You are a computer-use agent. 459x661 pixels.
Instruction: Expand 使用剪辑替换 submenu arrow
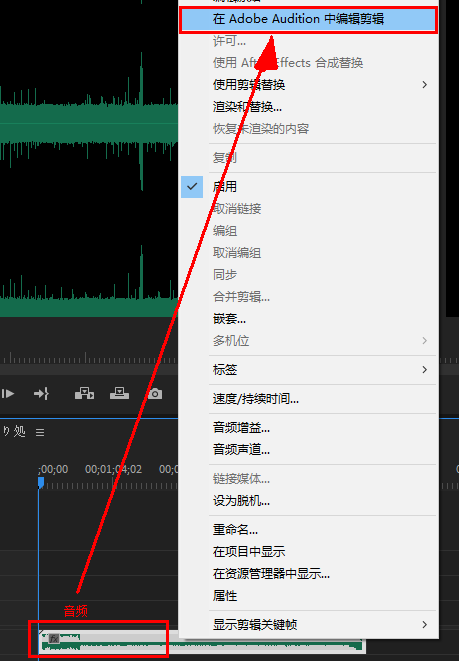pyautogui.click(x=424, y=85)
